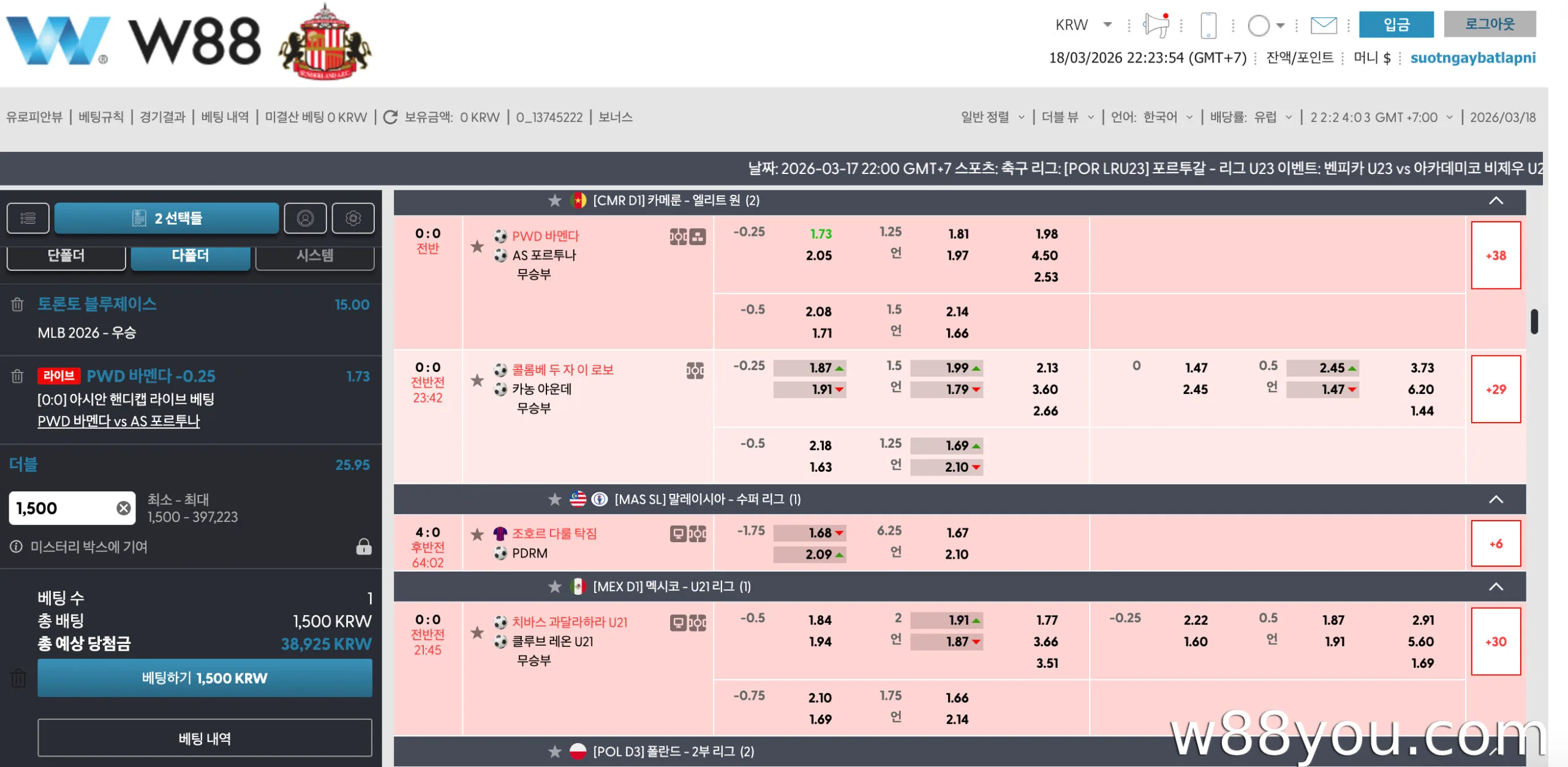Open the GMT +7:00 timezone dropdown
This screenshot has width=1568, height=767.
(1382, 117)
